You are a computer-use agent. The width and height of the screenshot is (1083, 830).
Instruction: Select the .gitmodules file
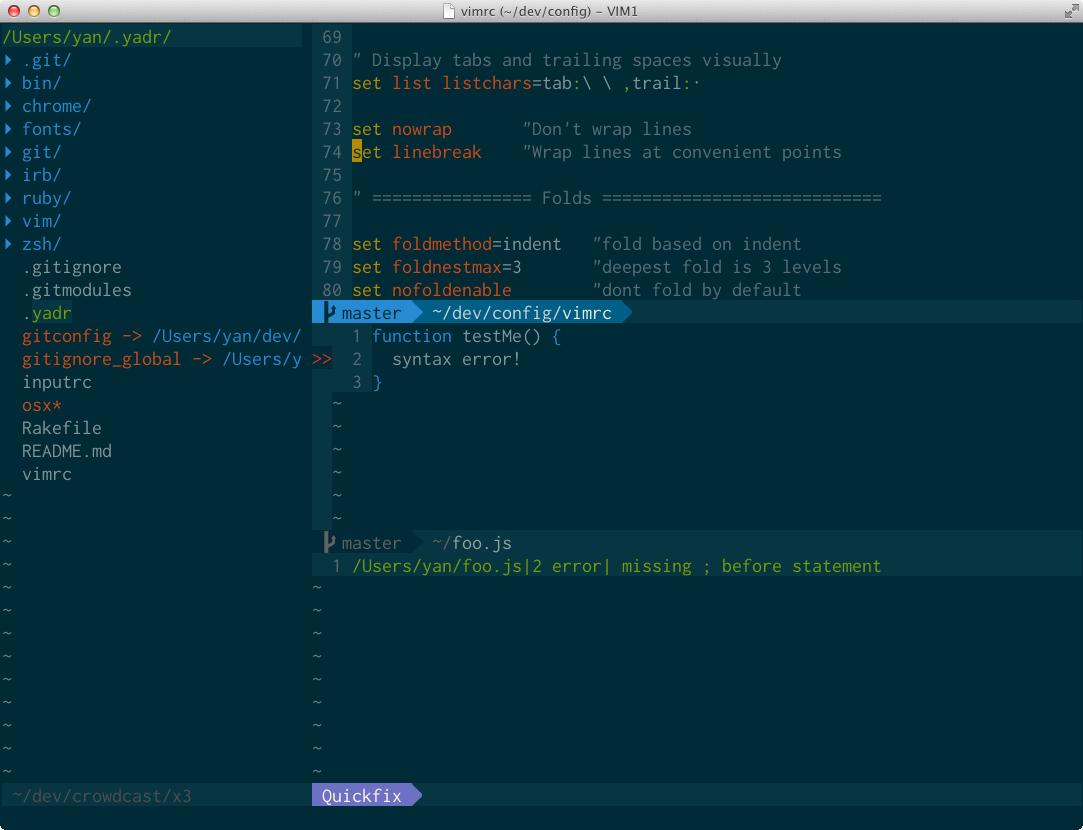click(77, 290)
